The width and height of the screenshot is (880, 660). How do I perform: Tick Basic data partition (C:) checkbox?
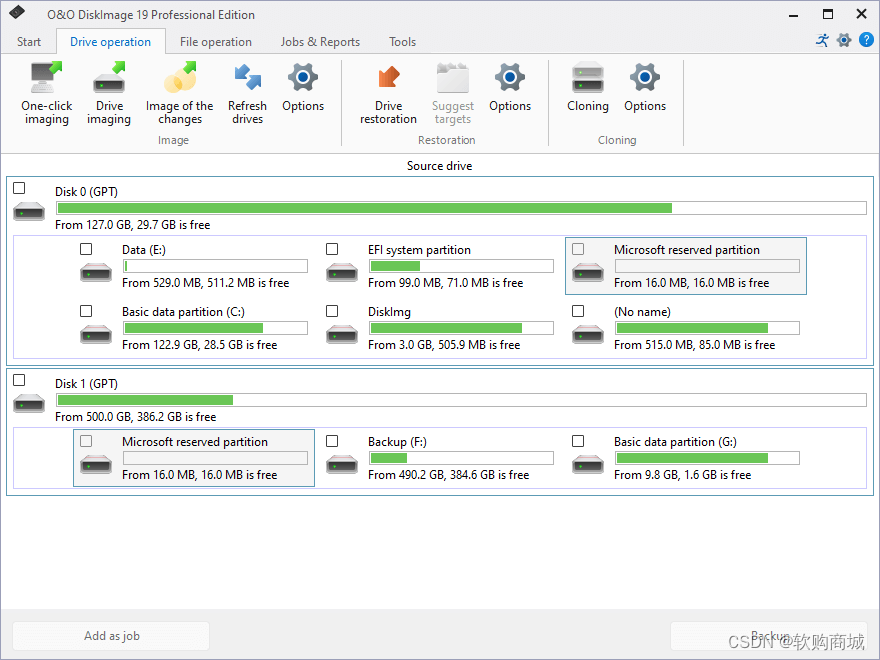pyautogui.click(x=86, y=311)
